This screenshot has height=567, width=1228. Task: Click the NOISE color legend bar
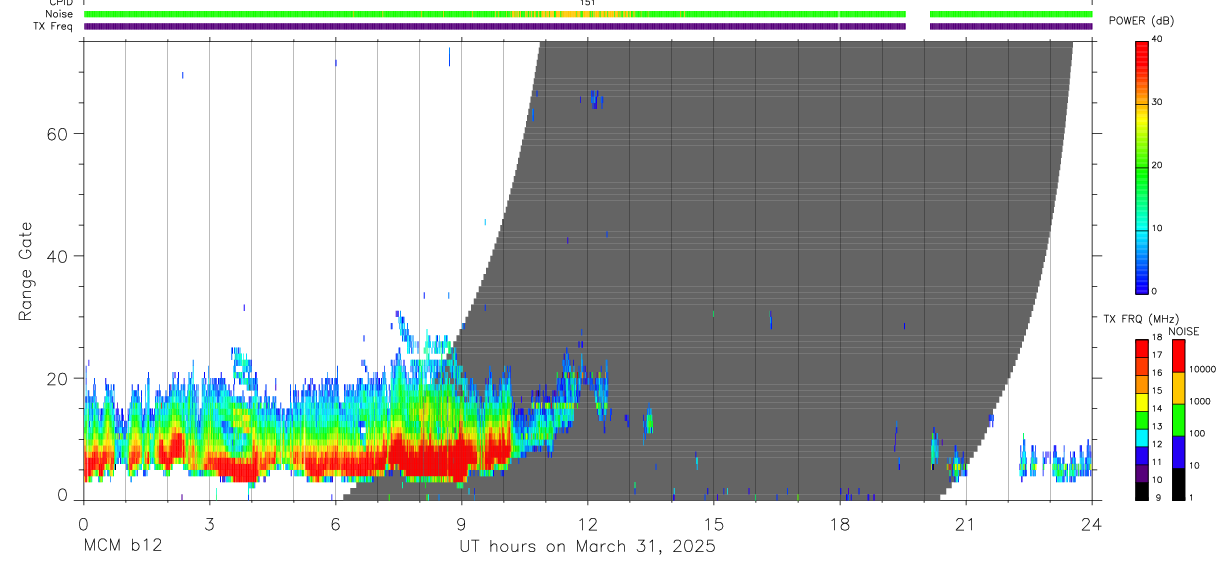tap(1178, 420)
